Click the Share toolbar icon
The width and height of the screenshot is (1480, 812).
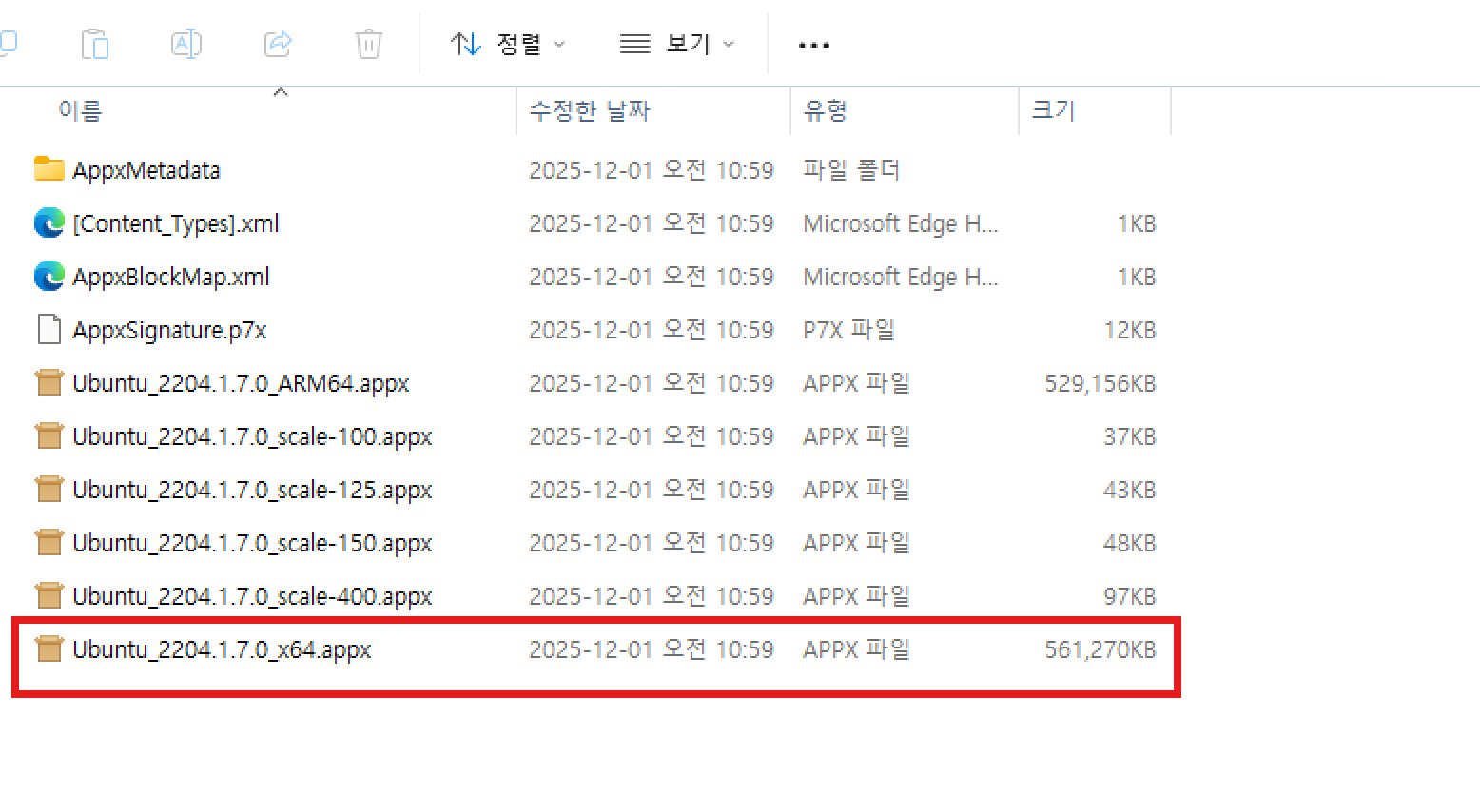tap(278, 44)
